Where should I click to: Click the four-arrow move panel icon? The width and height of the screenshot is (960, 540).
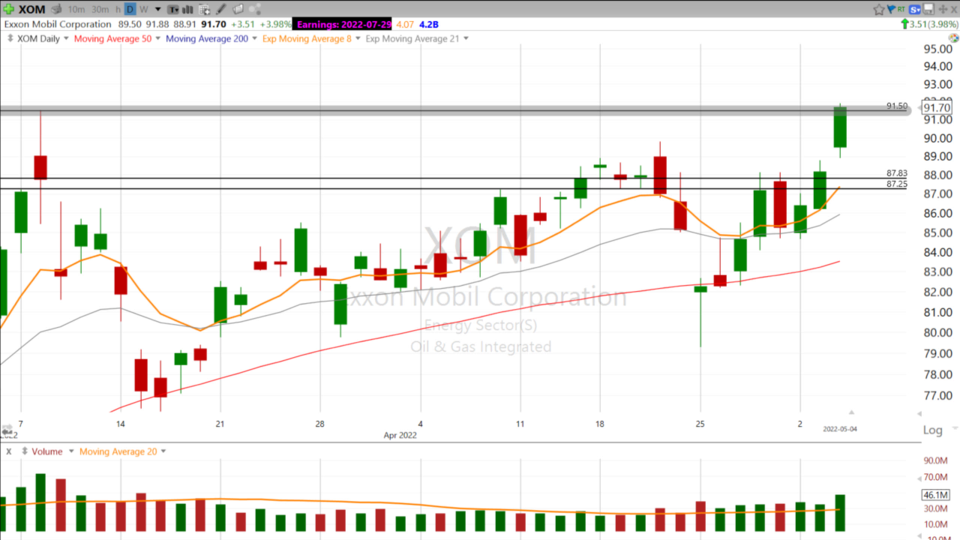pos(943,9)
